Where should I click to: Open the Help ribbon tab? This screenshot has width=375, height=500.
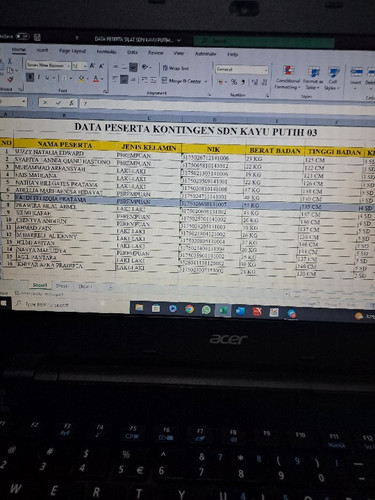(x=233, y=54)
